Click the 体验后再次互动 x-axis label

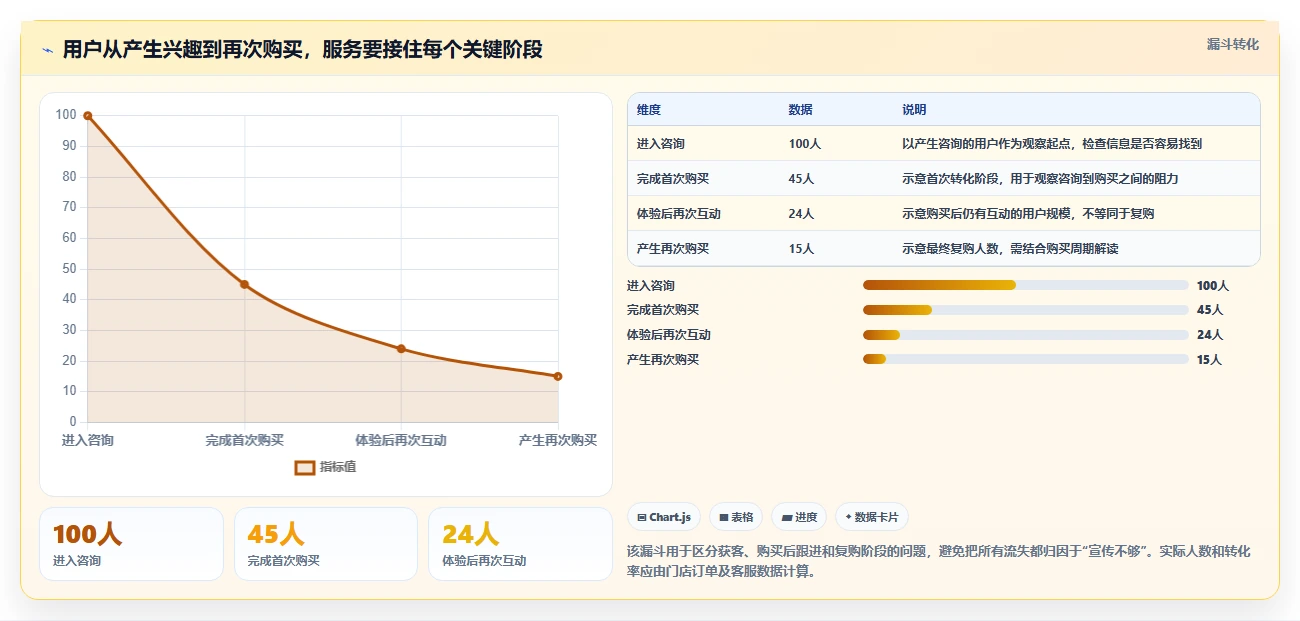pos(401,440)
